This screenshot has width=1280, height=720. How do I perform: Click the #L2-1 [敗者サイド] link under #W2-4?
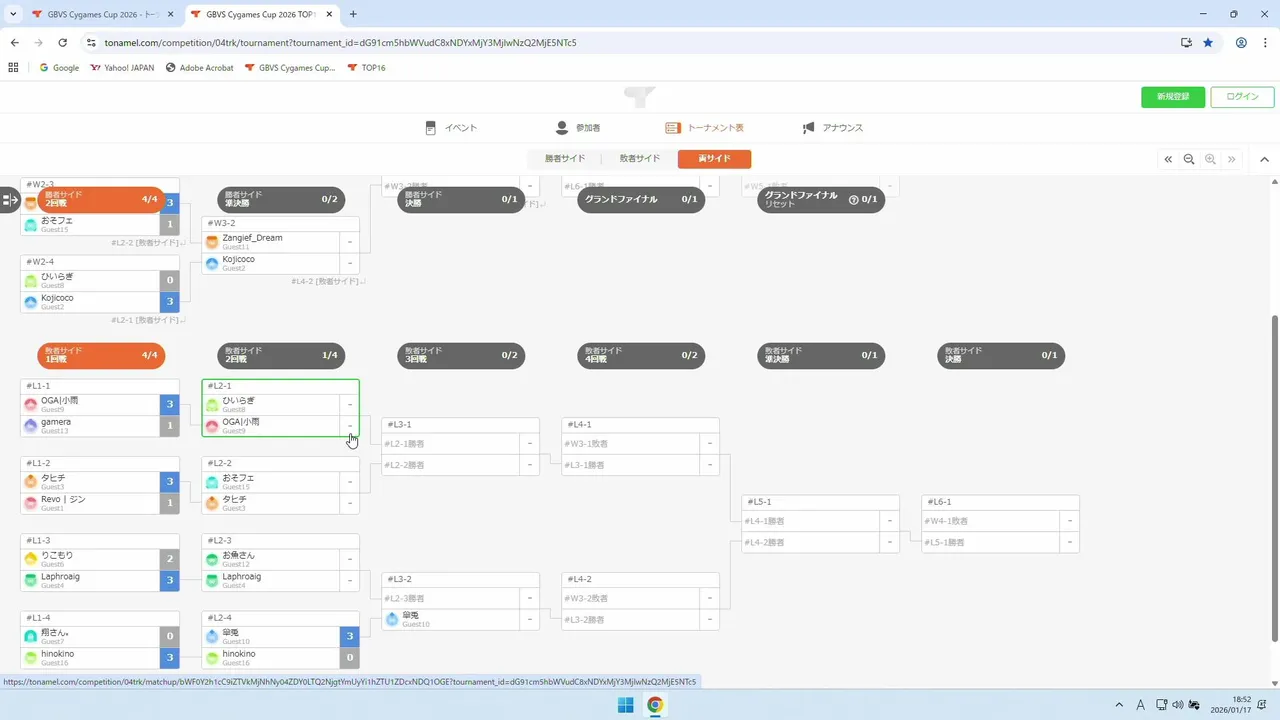pyautogui.click(x=148, y=320)
